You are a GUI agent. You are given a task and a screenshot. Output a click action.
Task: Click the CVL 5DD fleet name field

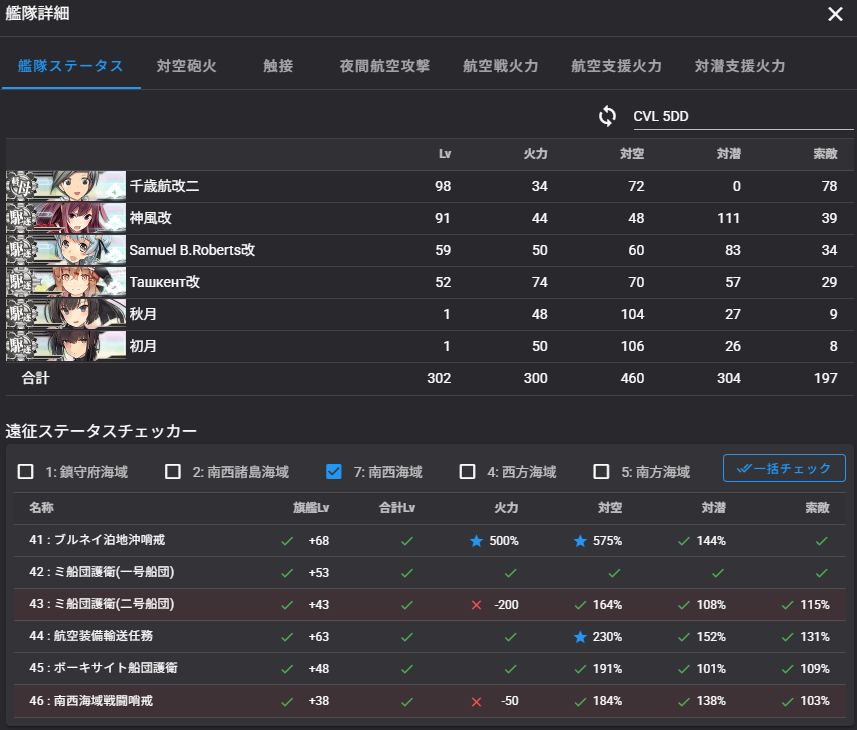coord(735,116)
